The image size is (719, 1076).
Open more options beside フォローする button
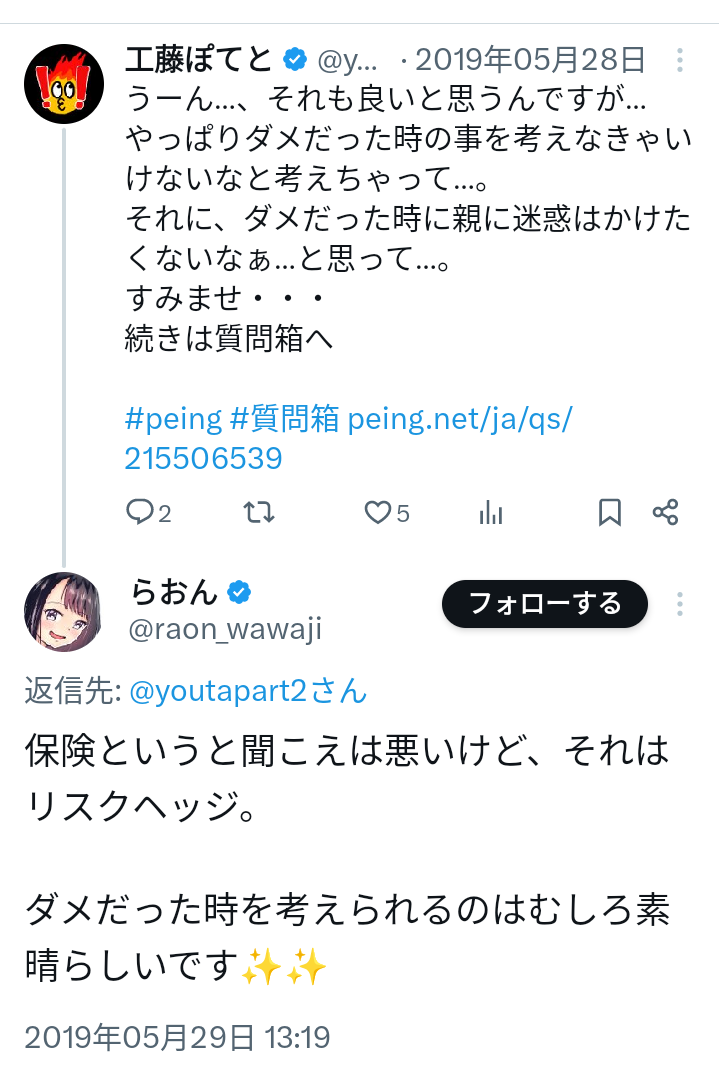tap(679, 603)
